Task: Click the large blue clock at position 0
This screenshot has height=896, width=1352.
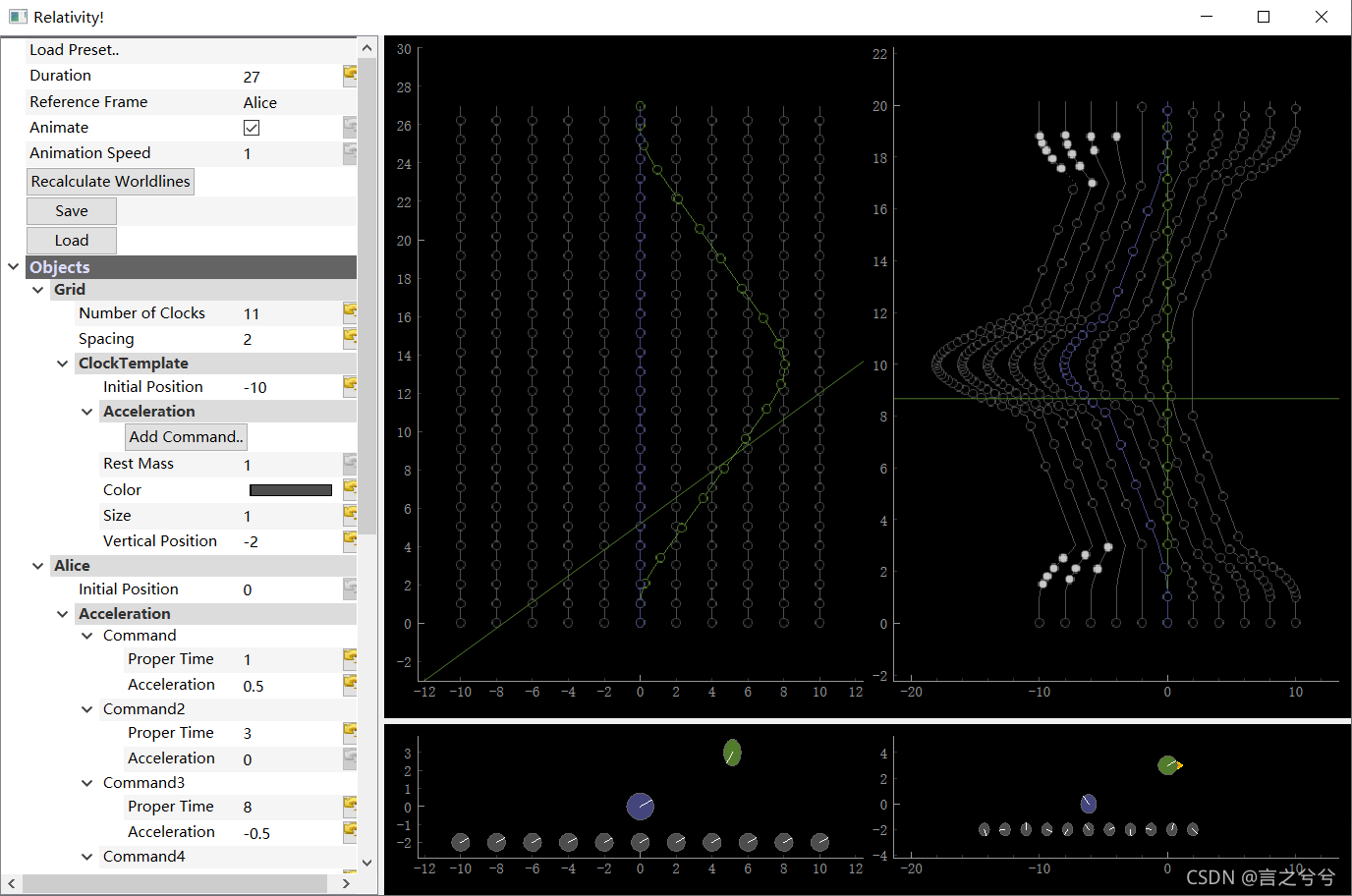Action: point(641,806)
